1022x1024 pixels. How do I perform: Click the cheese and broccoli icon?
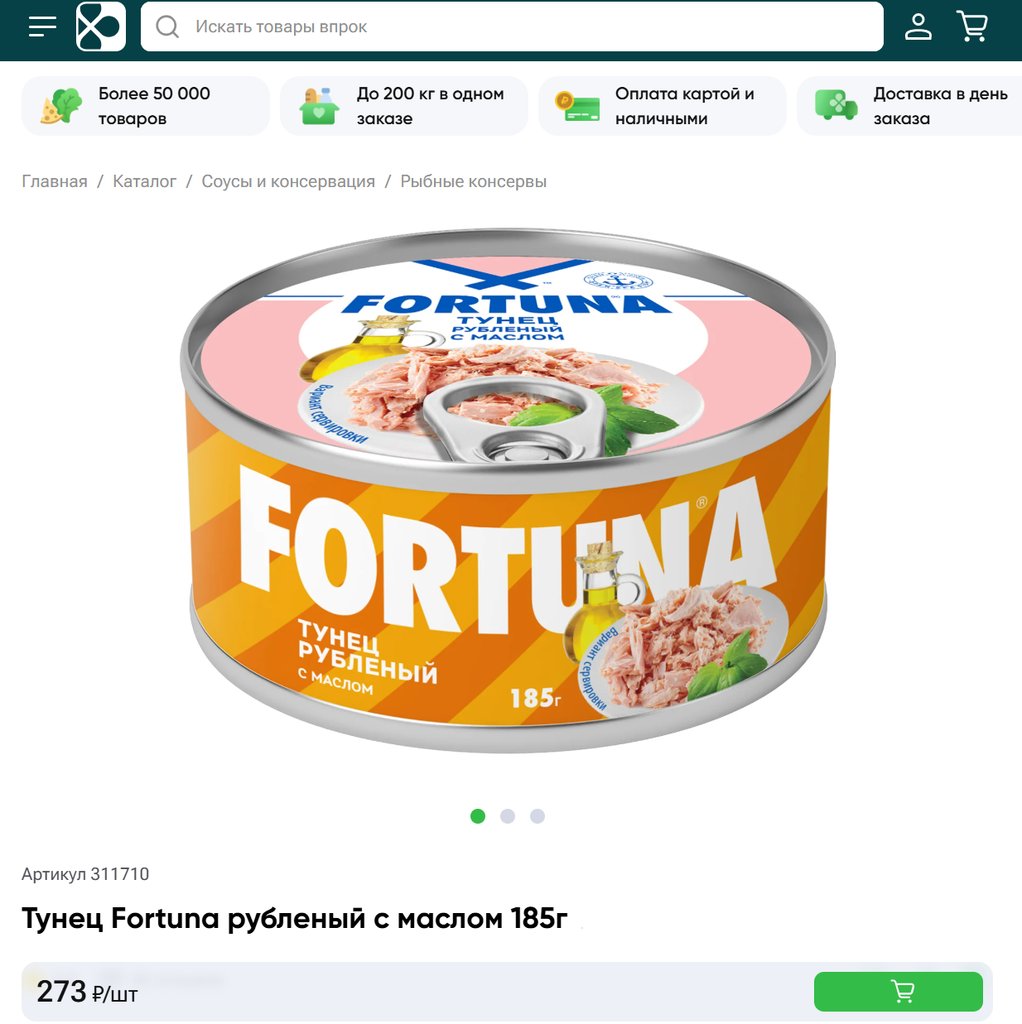(x=61, y=106)
